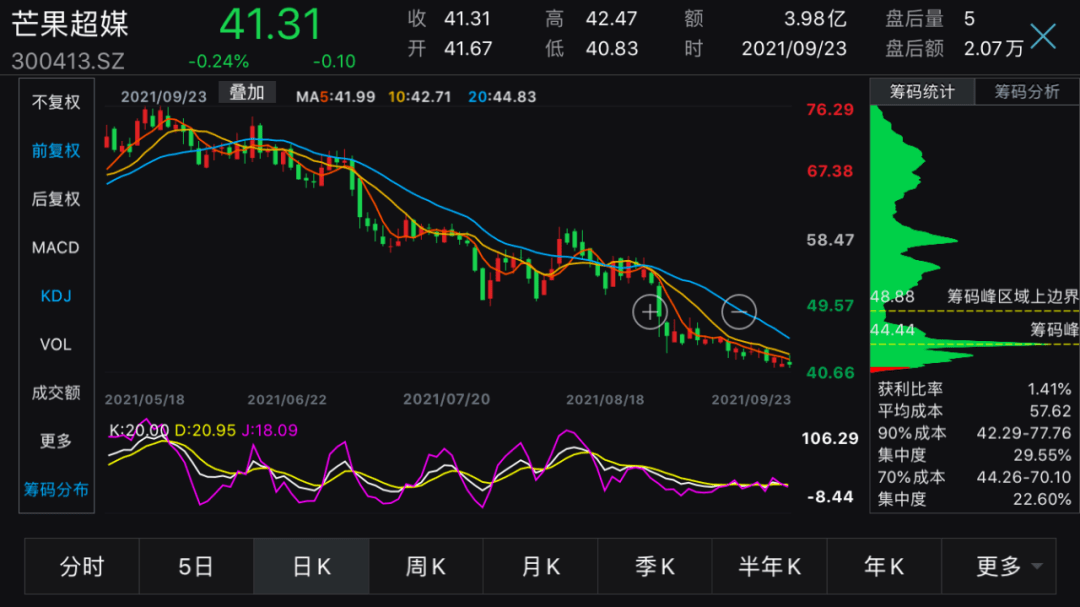Zoom out using the minus magnifier on the chart
The height and width of the screenshot is (607, 1080).
[x=737, y=311]
